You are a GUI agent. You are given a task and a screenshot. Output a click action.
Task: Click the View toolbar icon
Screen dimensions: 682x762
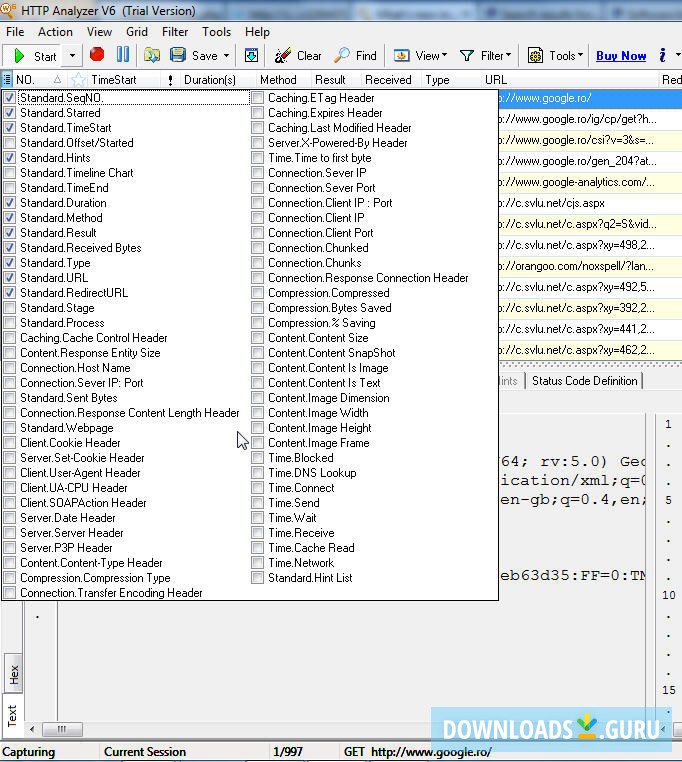[402, 56]
